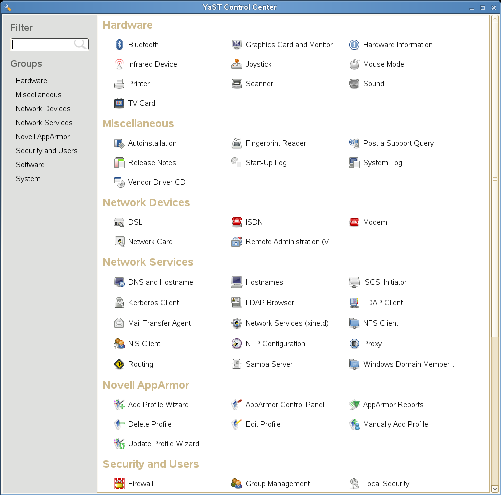Open the AppArmor Reports icon
Image resolution: width=501 pixels, height=495 pixels.
pyautogui.click(x=354, y=405)
